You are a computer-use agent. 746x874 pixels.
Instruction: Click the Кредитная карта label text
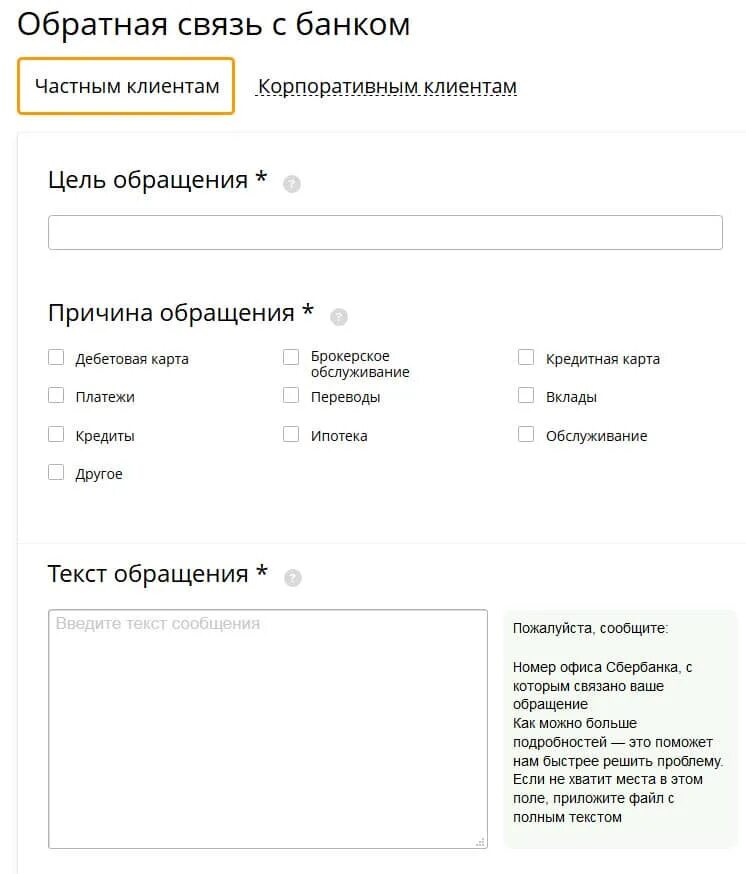[603, 359]
